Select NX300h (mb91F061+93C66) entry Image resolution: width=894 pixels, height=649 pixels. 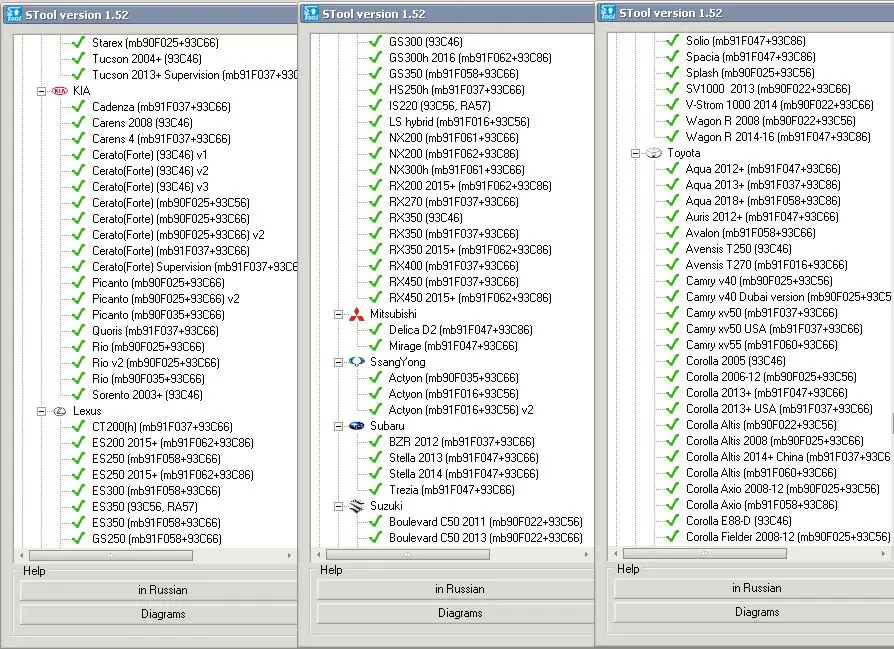[456, 169]
